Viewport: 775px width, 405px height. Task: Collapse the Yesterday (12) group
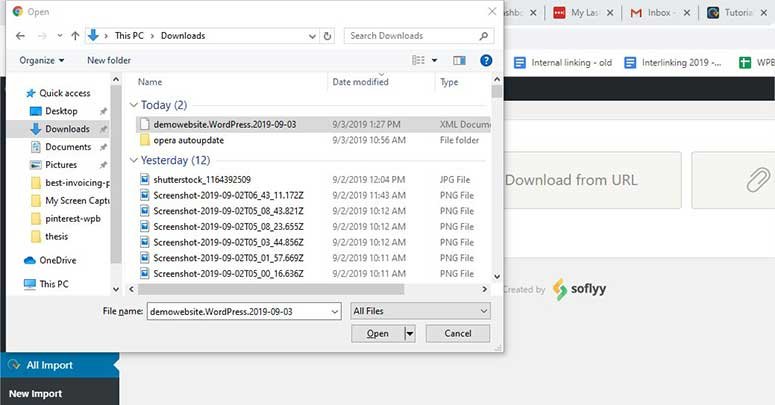point(133,160)
